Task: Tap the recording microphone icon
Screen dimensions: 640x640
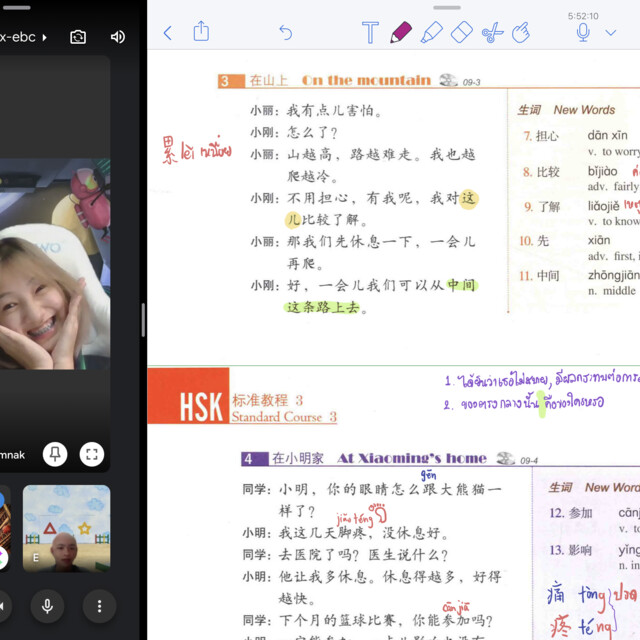Action: click(583, 32)
